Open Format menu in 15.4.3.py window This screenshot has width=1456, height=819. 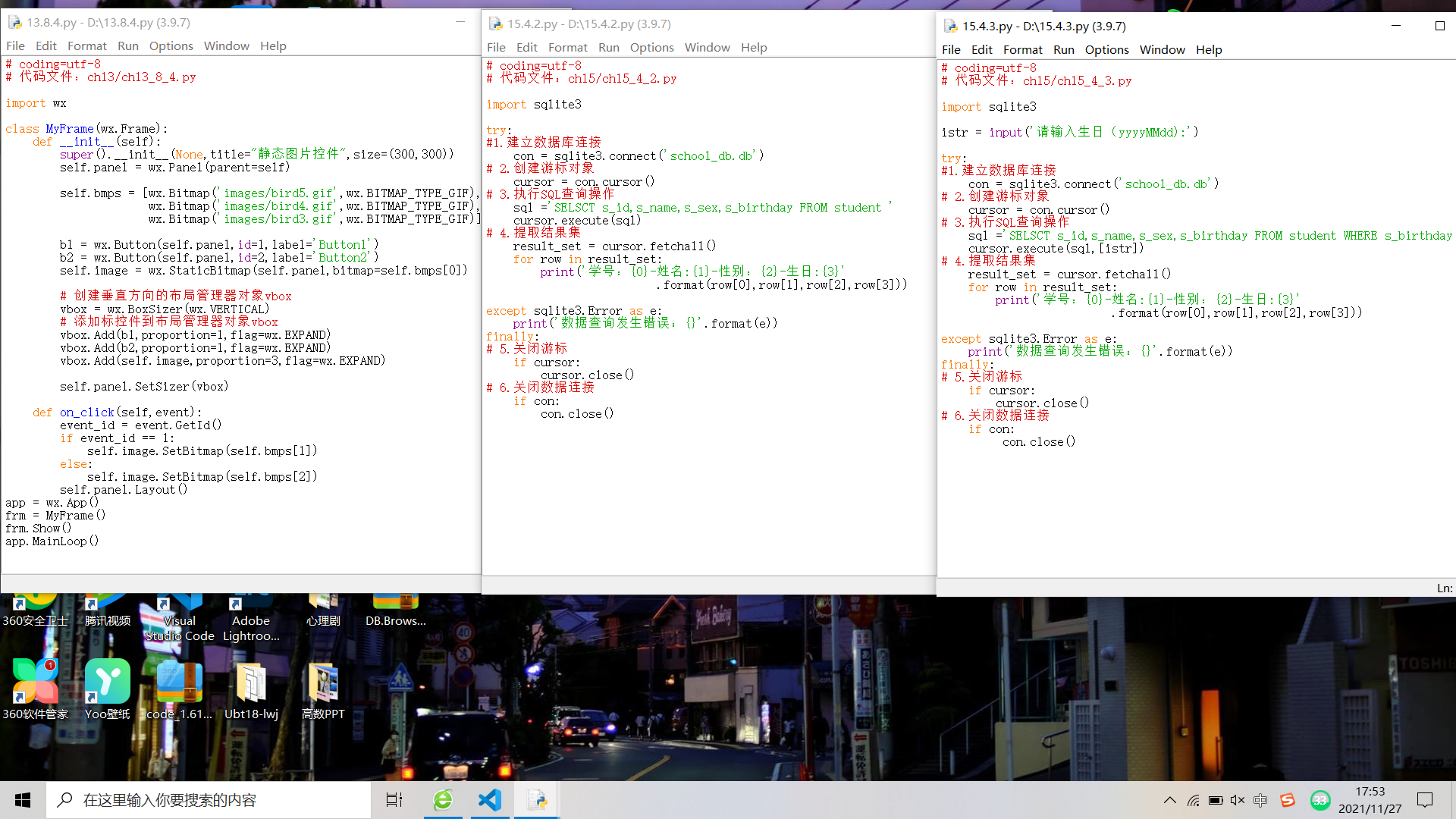(1022, 50)
